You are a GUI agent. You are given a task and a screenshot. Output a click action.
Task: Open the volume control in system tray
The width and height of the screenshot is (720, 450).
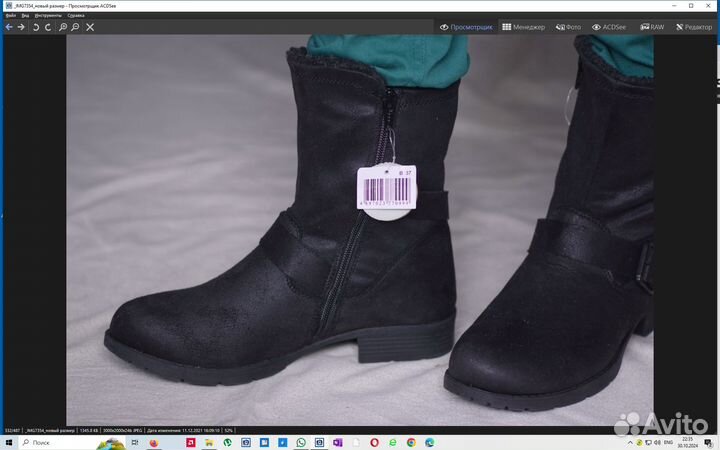tap(657, 443)
